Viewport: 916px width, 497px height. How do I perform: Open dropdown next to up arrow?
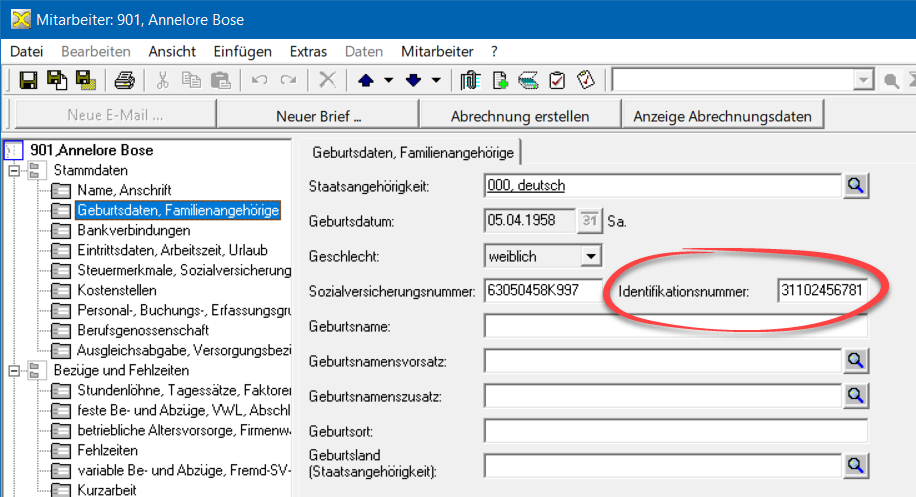coord(388,81)
